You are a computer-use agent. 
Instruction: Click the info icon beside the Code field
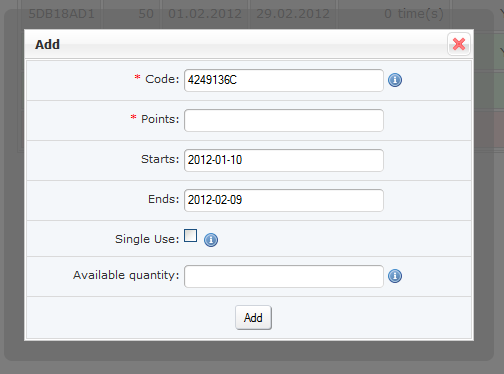tap(395, 80)
